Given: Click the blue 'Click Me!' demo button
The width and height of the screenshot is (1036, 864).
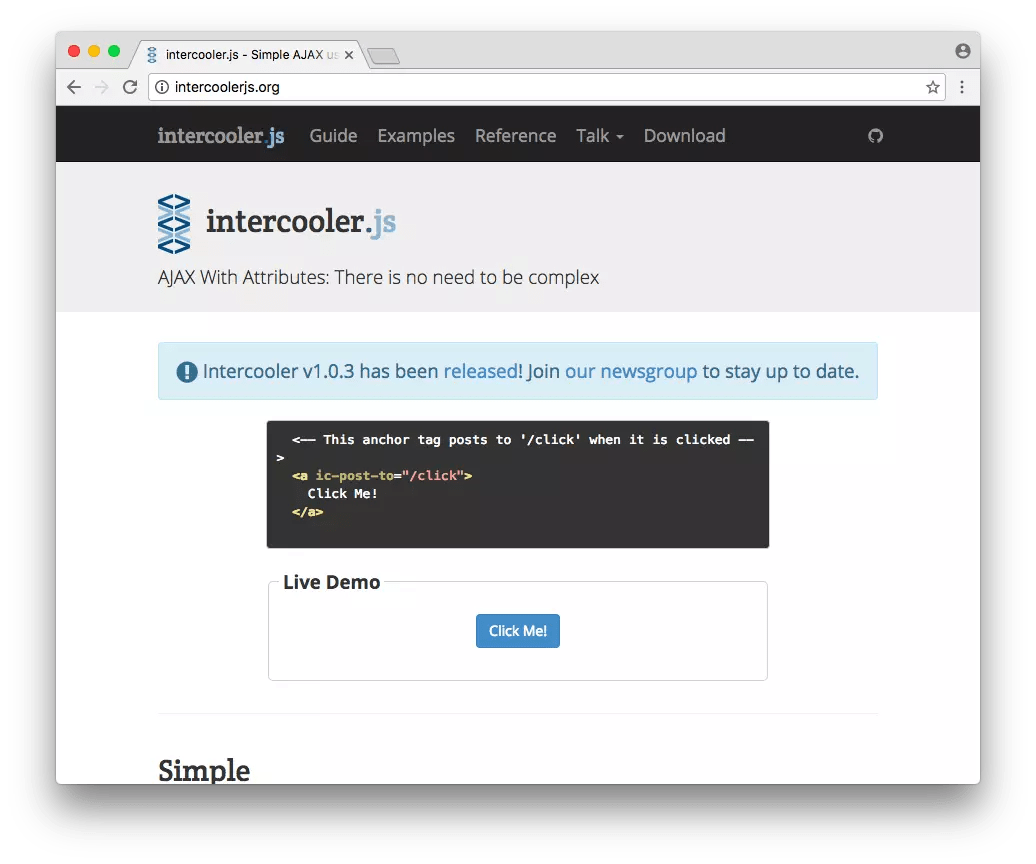Looking at the screenshot, I should (518, 631).
